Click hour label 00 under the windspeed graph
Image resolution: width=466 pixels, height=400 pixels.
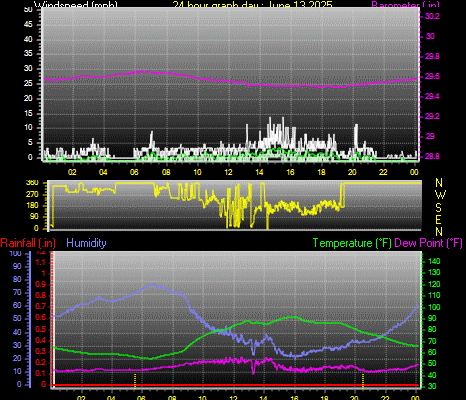coord(414,172)
